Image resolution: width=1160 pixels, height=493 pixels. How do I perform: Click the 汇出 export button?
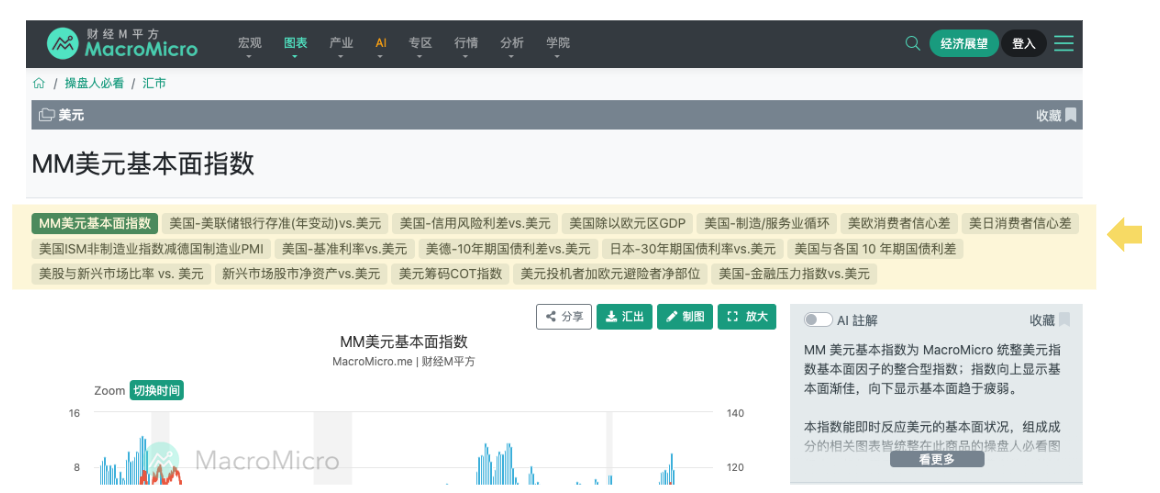624,317
